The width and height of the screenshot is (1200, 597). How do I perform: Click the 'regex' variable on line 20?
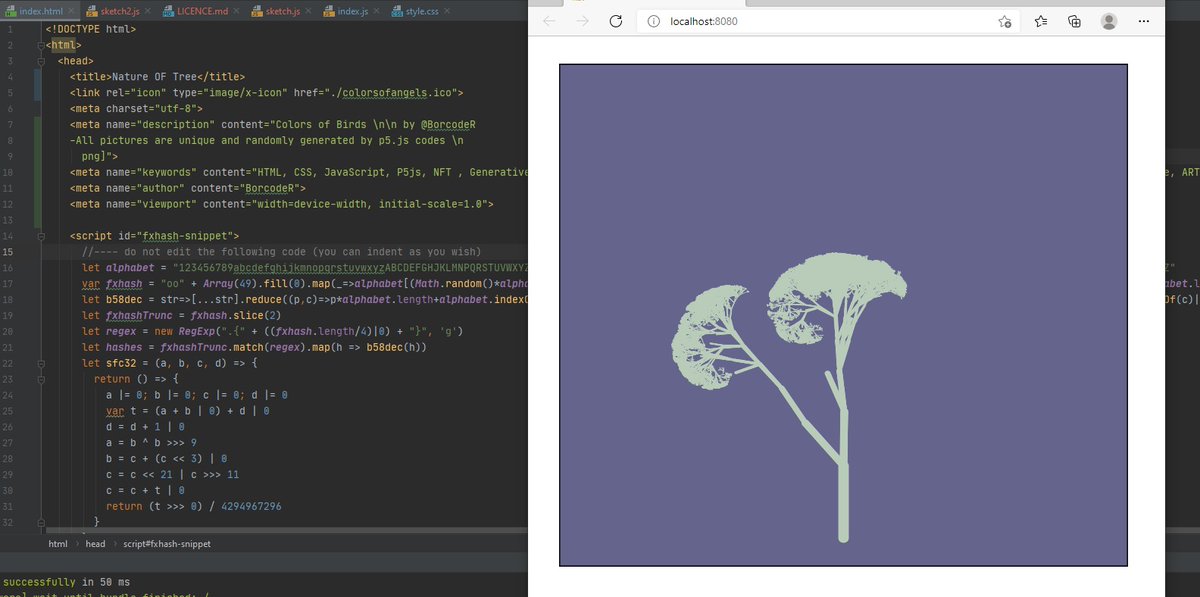pos(121,331)
